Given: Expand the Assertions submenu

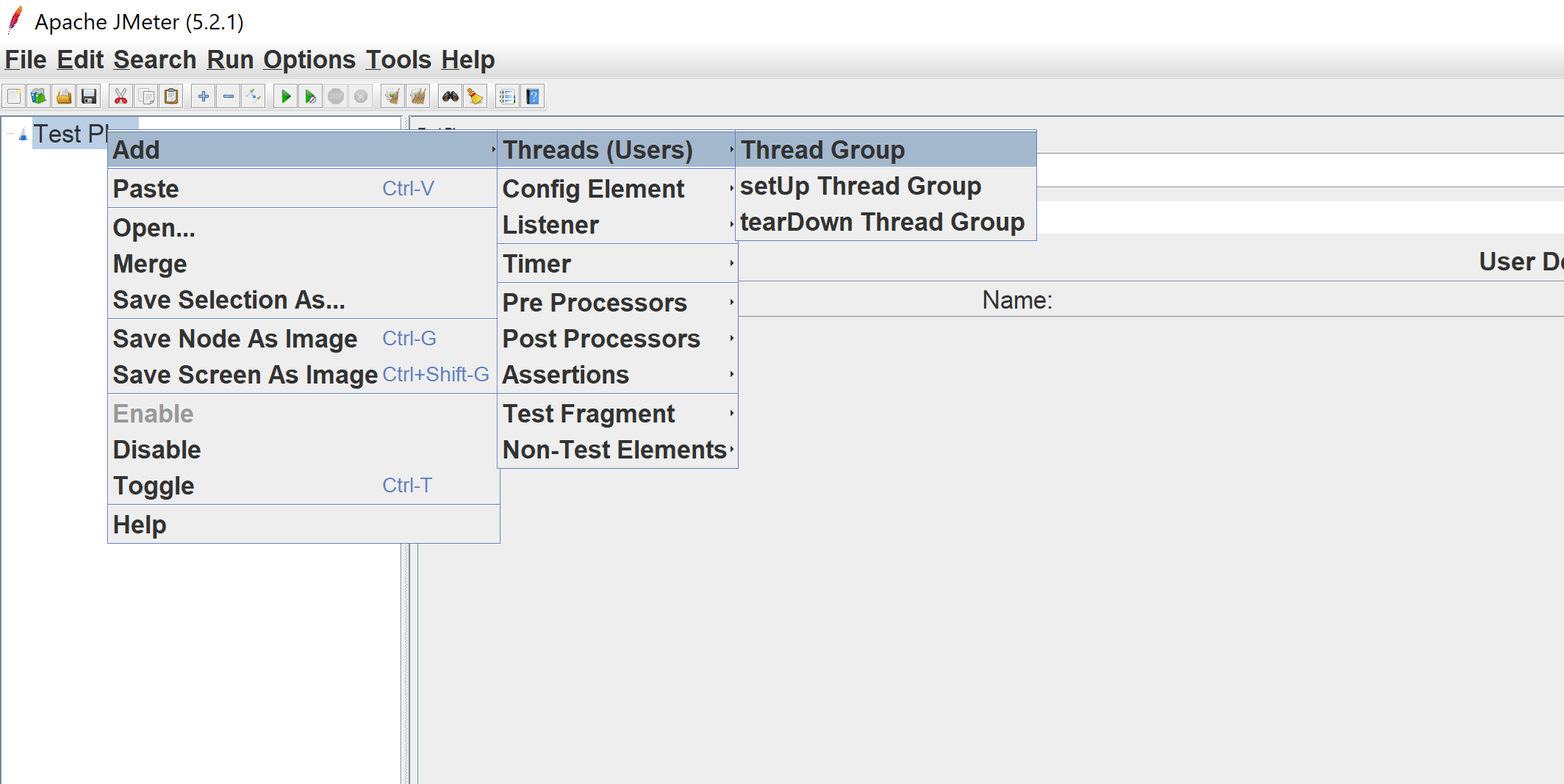Looking at the screenshot, I should click(618, 375).
